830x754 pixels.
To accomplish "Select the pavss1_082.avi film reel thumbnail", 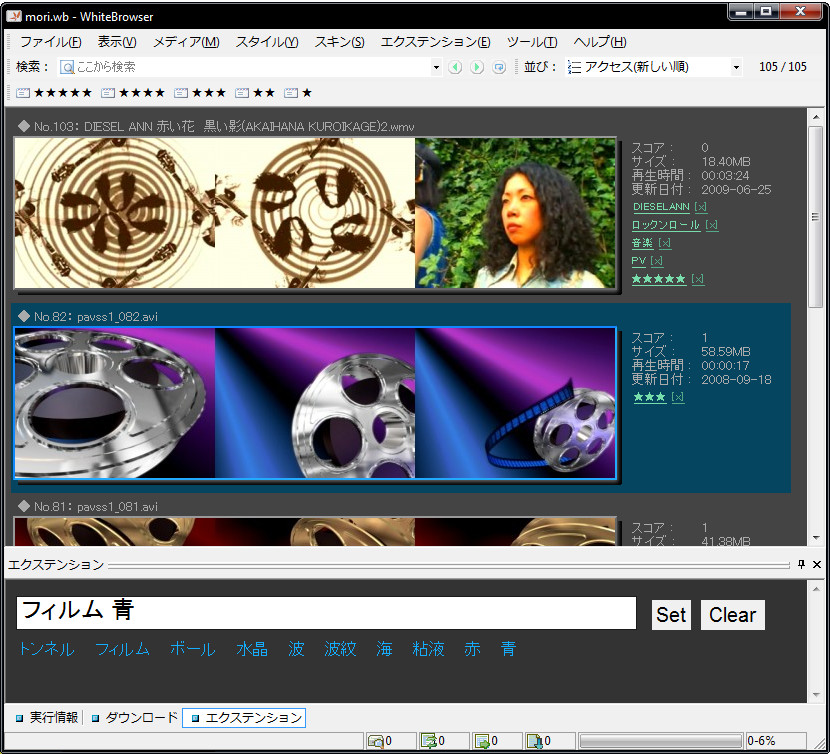I will pyautogui.click(x=315, y=403).
